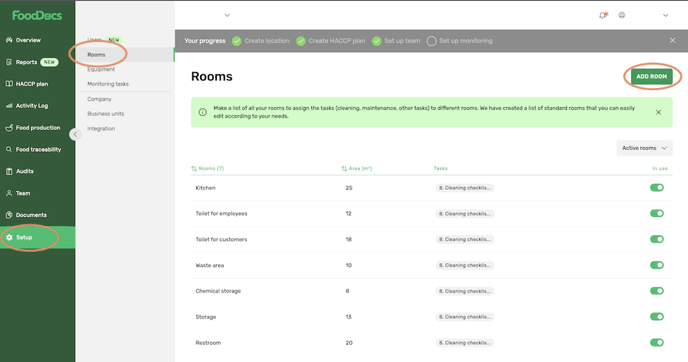The width and height of the screenshot is (688, 362).
Task: Click Kitchen area value 25
Action: [349, 188]
